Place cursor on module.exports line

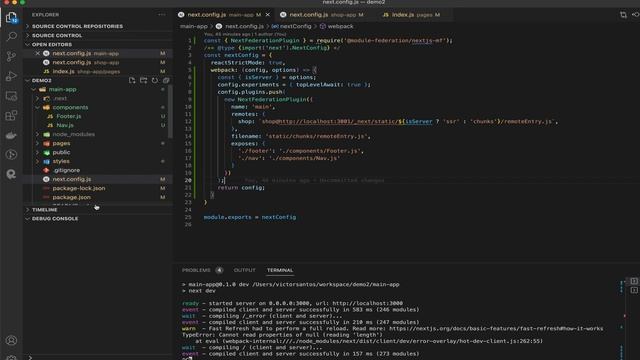coord(250,217)
